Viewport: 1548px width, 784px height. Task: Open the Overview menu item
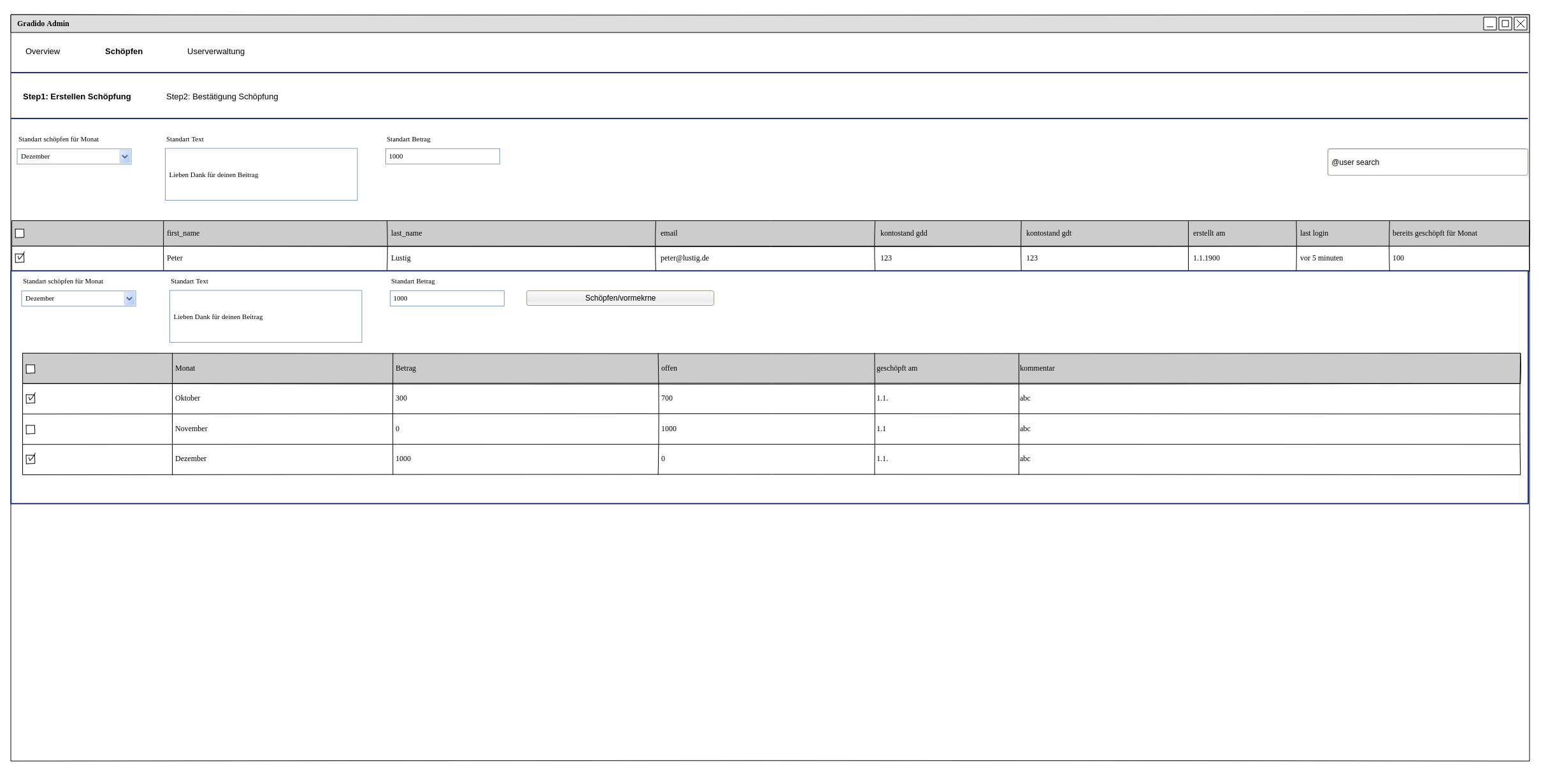(43, 52)
